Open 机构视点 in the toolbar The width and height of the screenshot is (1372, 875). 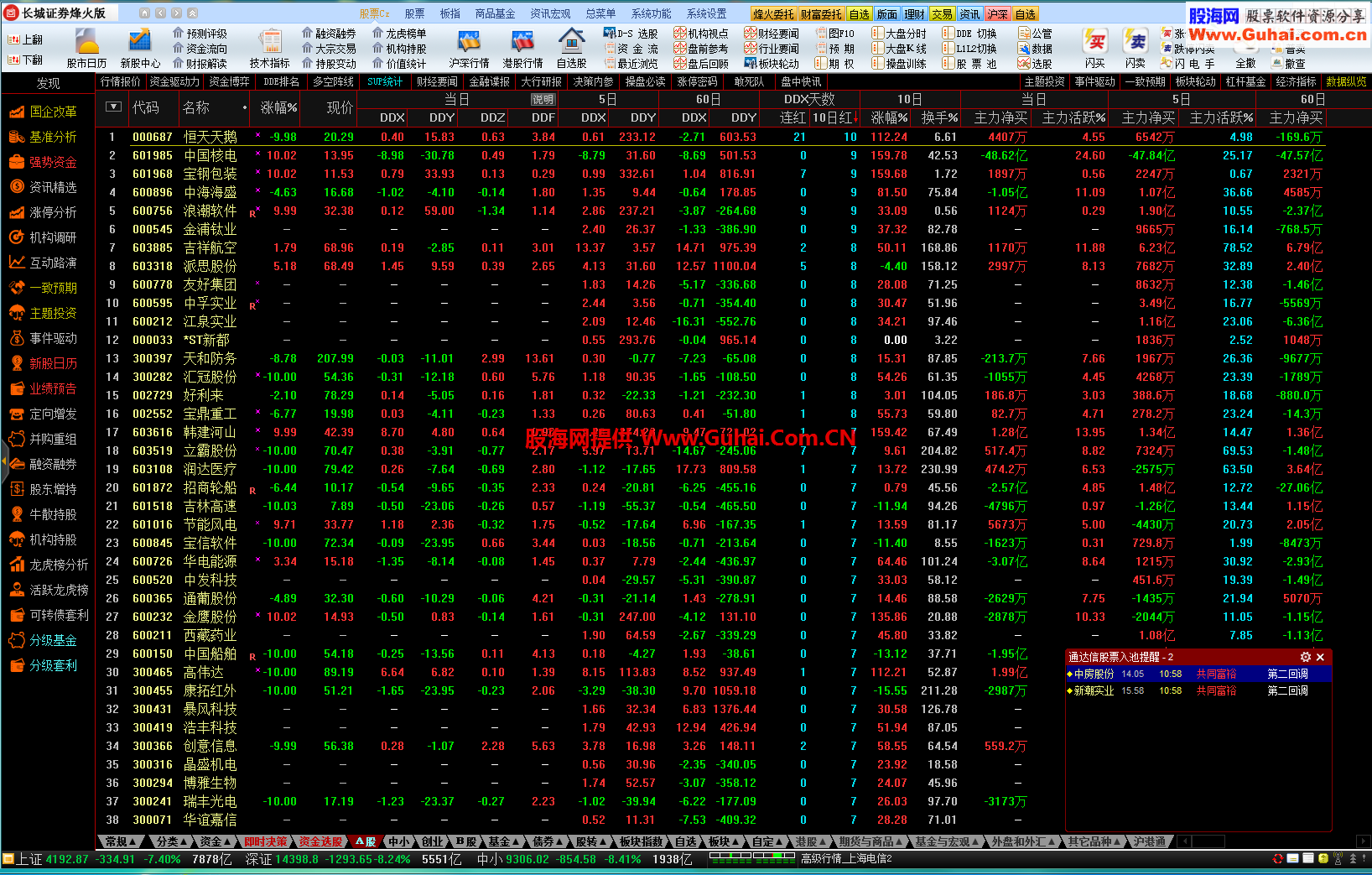point(701,34)
